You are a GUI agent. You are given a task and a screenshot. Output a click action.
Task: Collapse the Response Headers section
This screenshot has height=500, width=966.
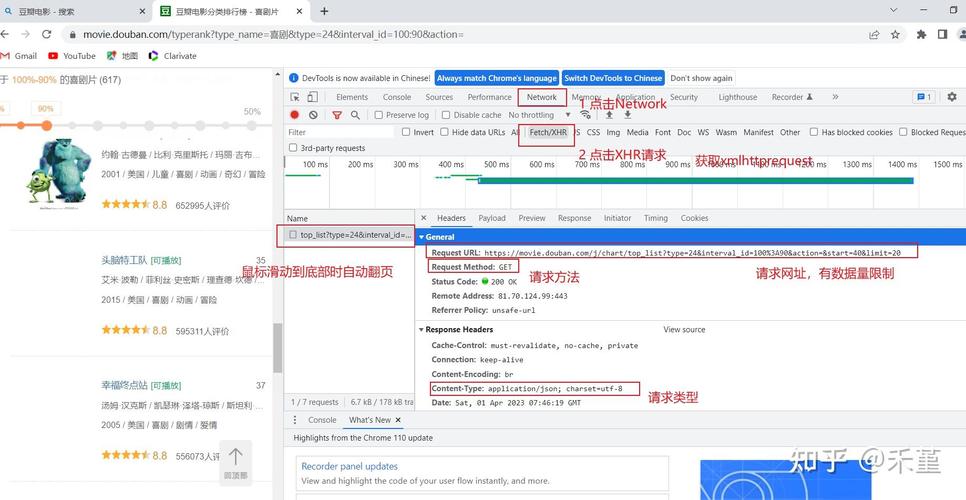click(x=421, y=329)
